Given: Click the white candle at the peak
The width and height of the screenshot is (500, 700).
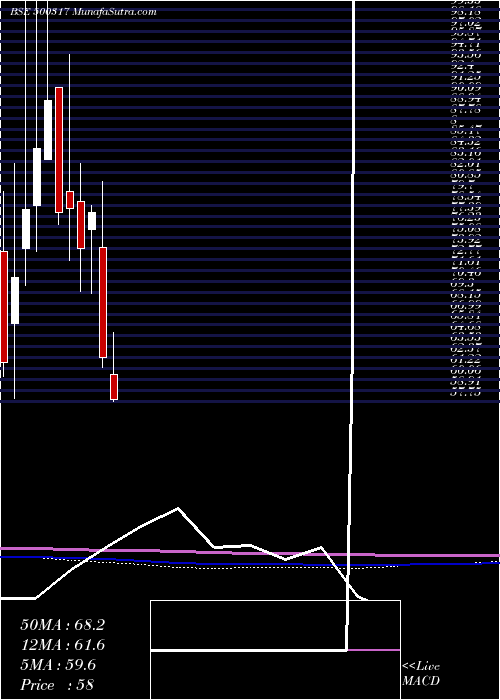Looking at the screenshot, I should point(48,130).
